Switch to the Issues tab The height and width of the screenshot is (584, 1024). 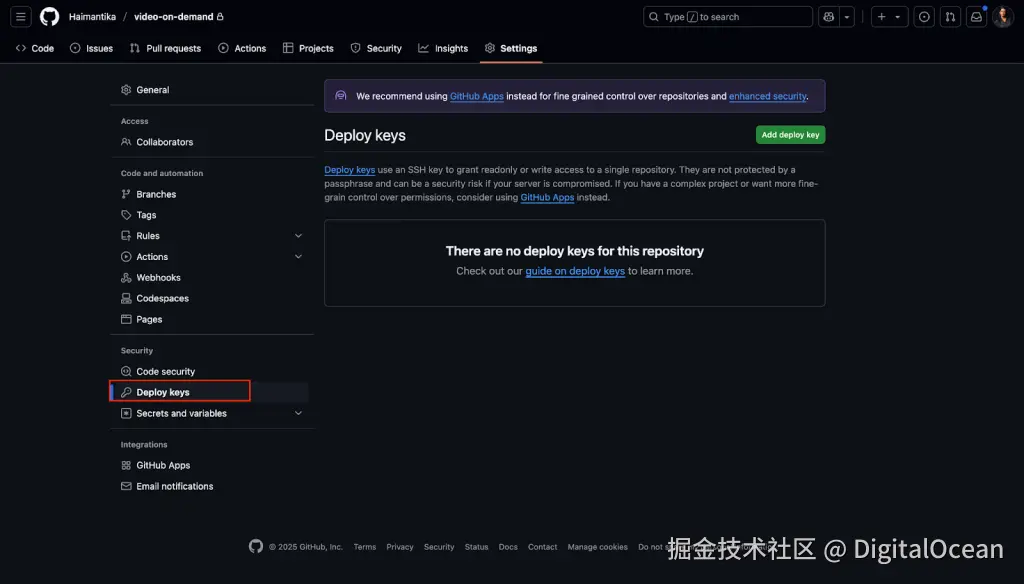(91, 48)
